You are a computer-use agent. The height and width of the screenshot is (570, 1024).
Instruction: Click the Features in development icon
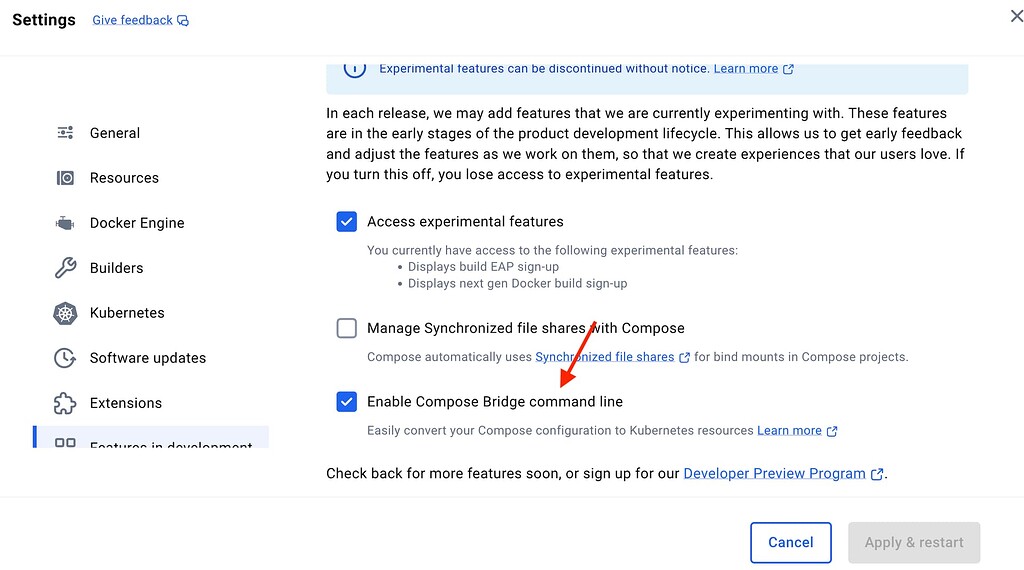pos(65,442)
